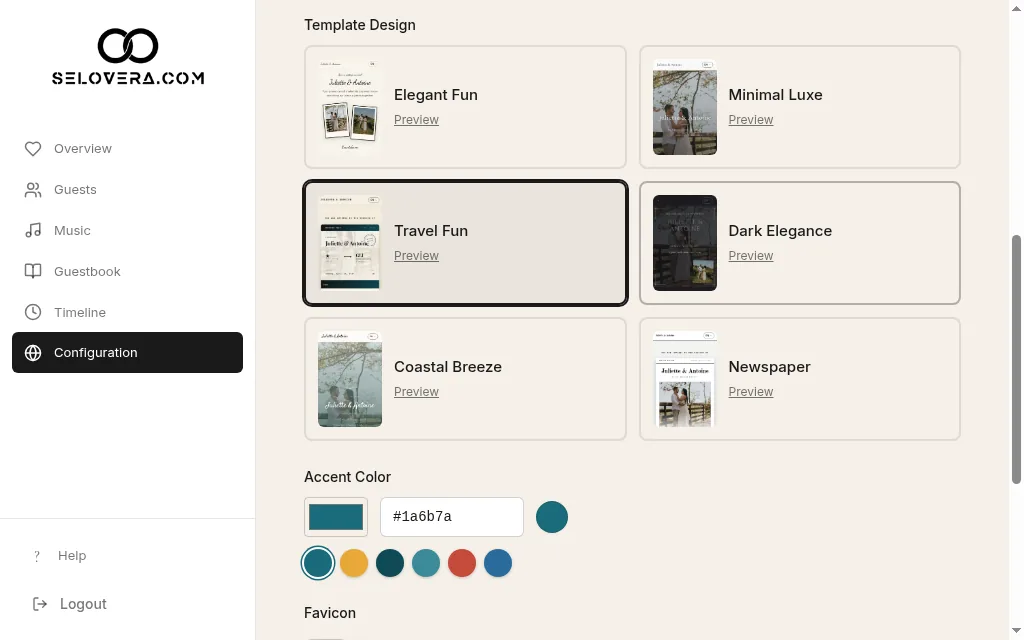Click the open book icon beside Guestbook
1024x640 pixels.
(x=33, y=272)
